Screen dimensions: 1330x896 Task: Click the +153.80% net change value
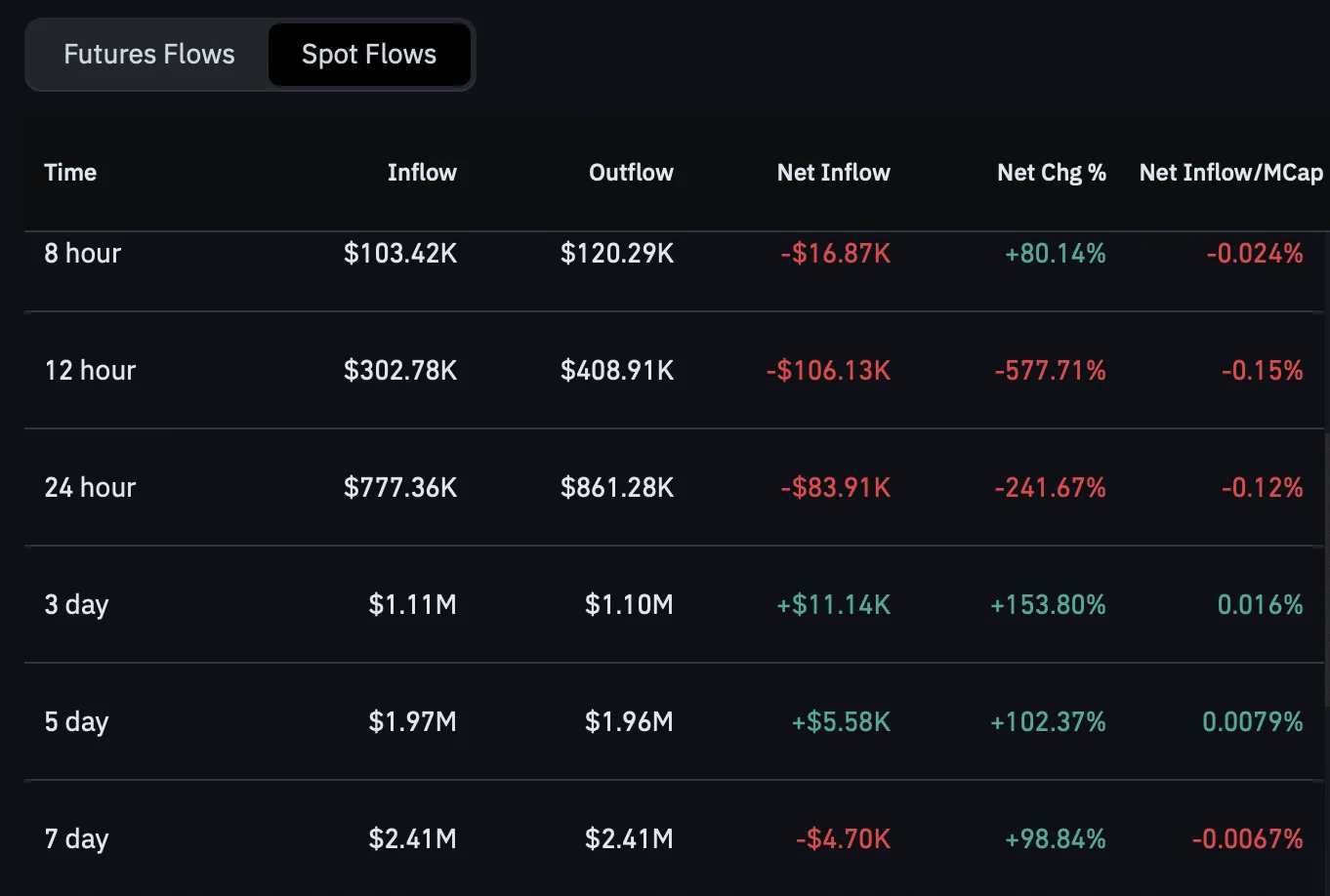tap(1048, 605)
